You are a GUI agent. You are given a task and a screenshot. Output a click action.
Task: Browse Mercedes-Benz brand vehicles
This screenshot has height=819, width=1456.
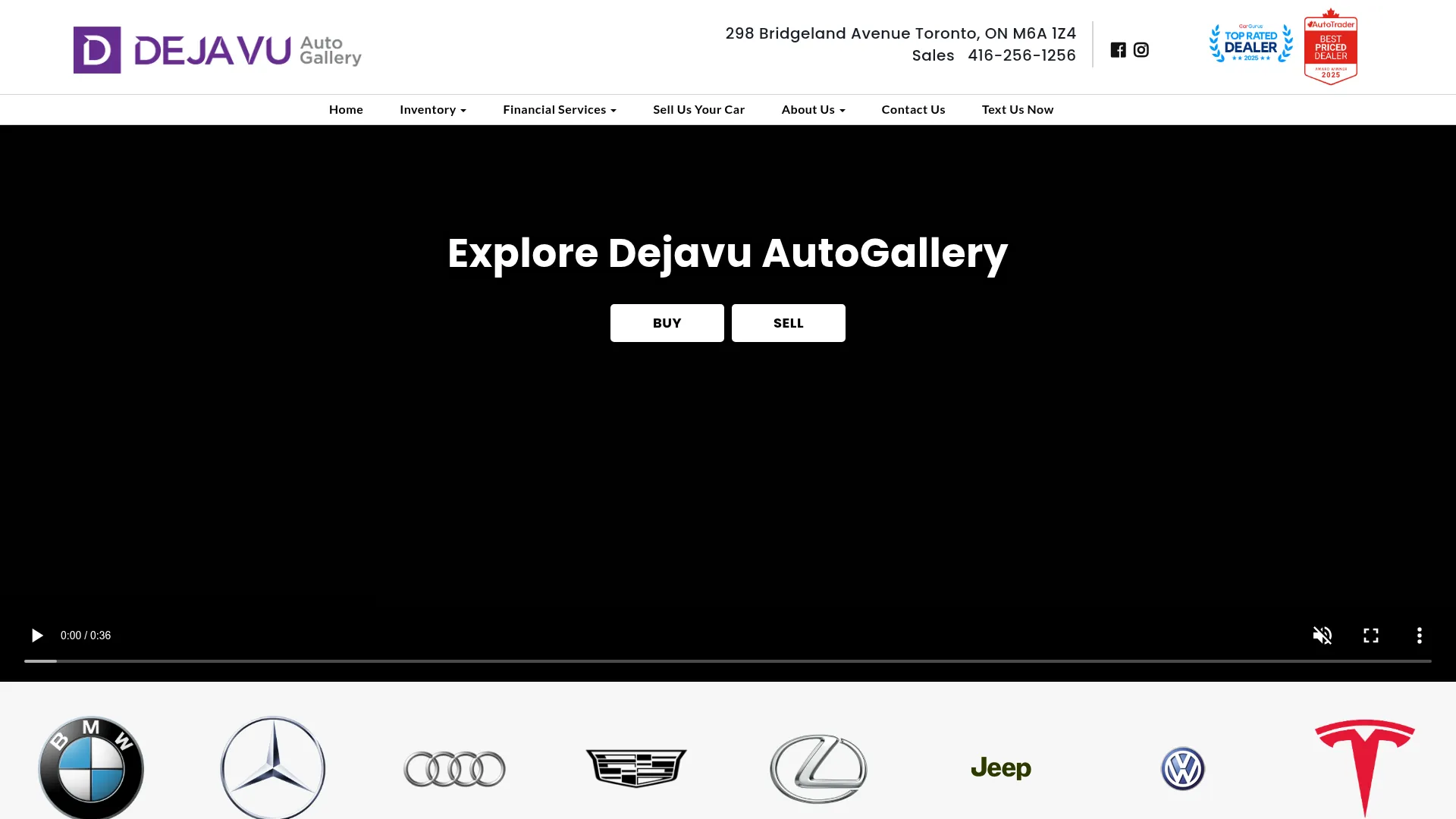pyautogui.click(x=273, y=767)
